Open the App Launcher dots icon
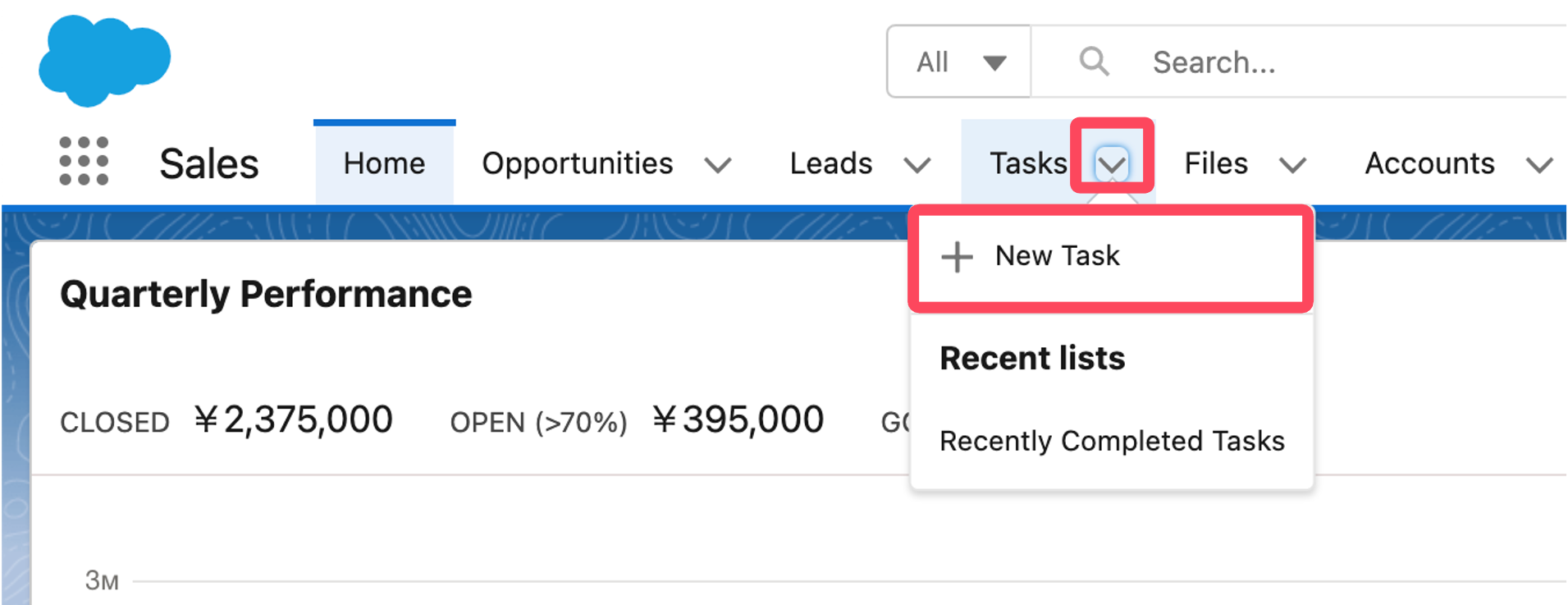Viewport: 1568px width, 605px height. pyautogui.click(x=84, y=161)
